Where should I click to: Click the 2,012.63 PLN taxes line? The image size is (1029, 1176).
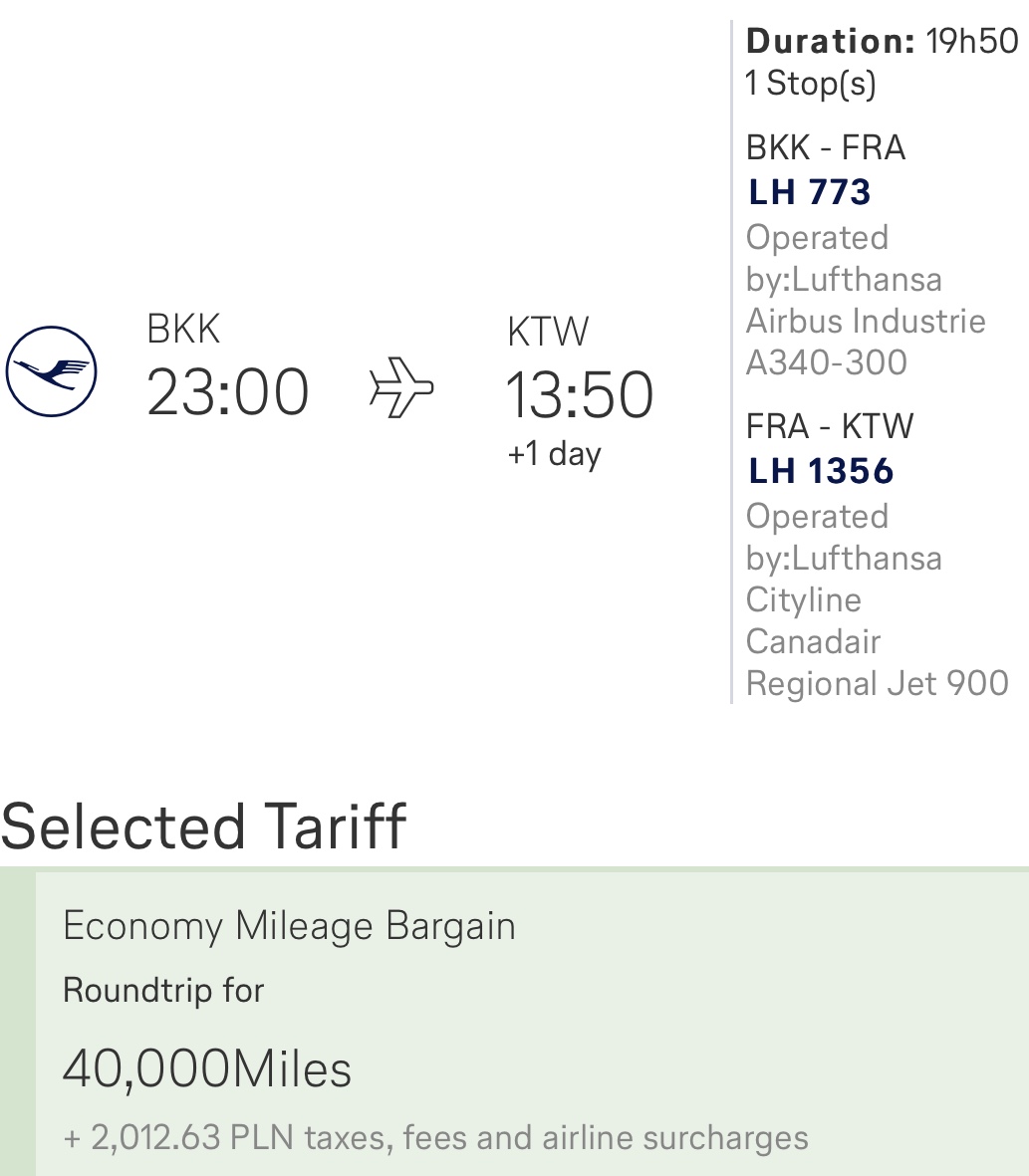click(x=435, y=1137)
